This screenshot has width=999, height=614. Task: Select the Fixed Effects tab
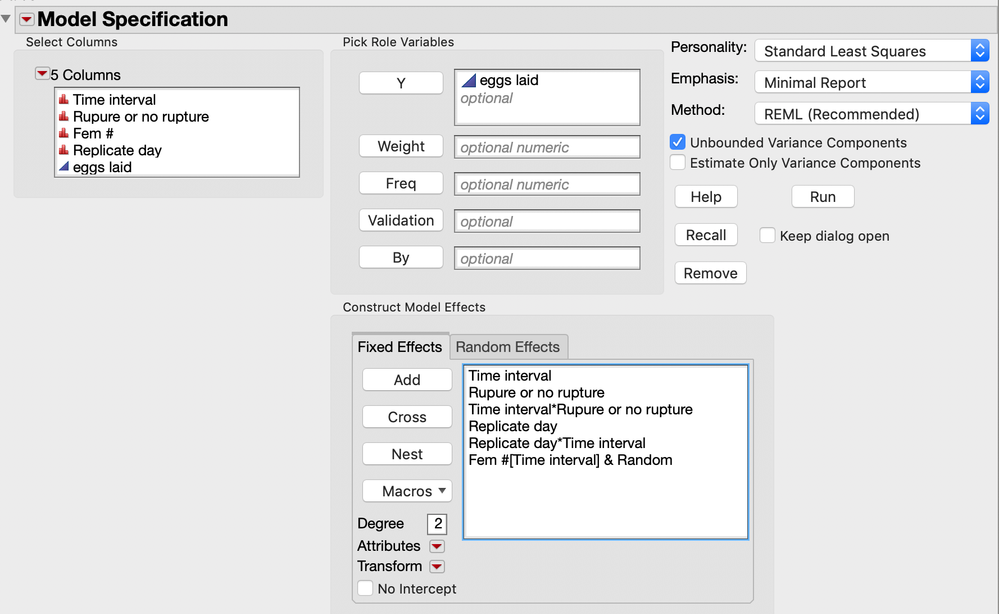[399, 347]
